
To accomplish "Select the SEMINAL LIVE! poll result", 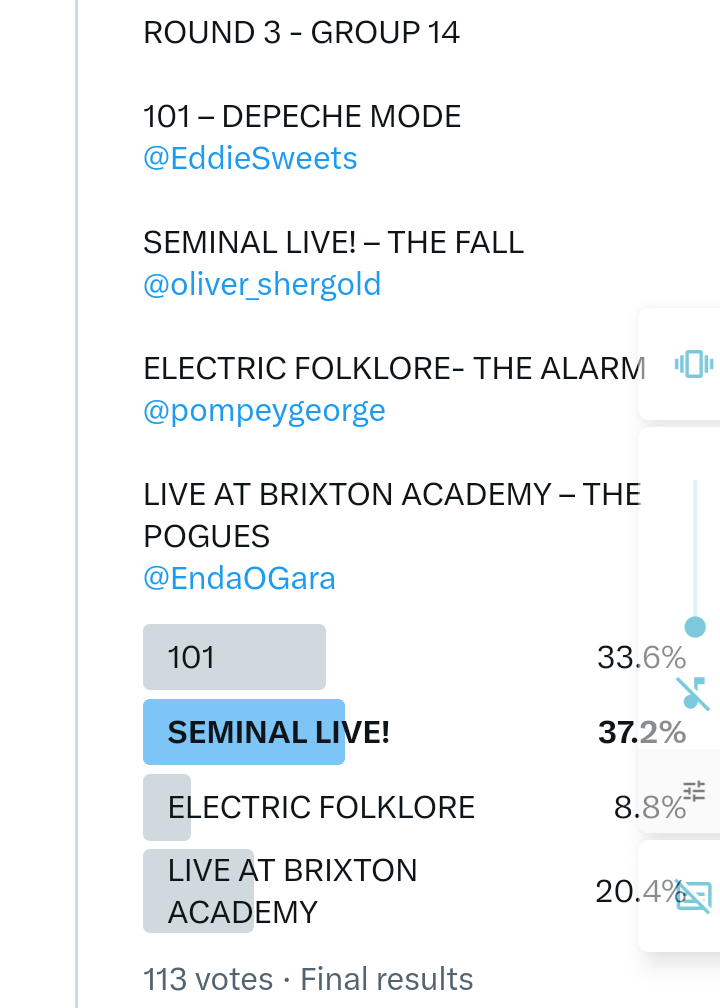I will click(278, 732).
